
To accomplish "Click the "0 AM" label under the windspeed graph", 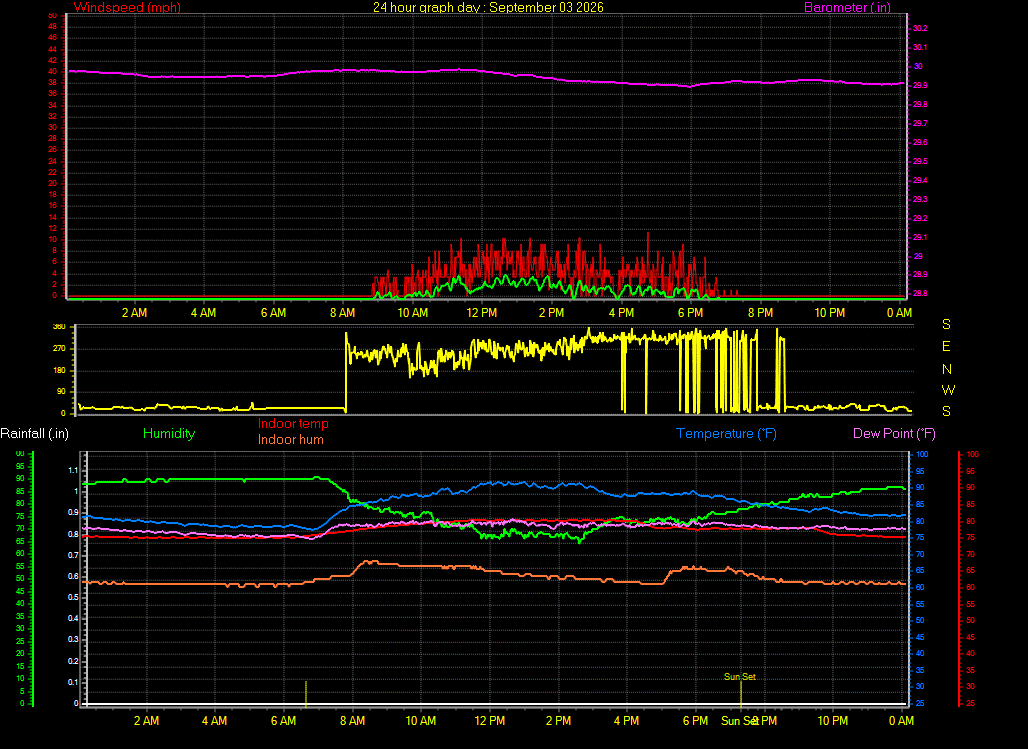I will click(900, 313).
